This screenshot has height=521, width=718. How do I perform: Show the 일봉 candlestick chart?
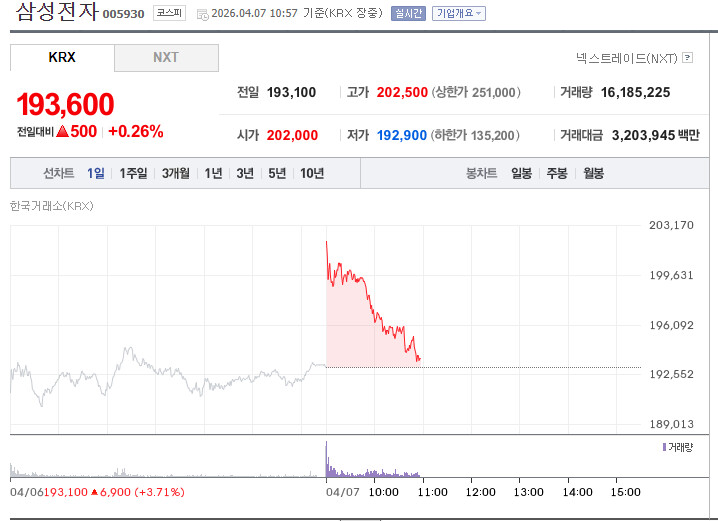[x=522, y=173]
